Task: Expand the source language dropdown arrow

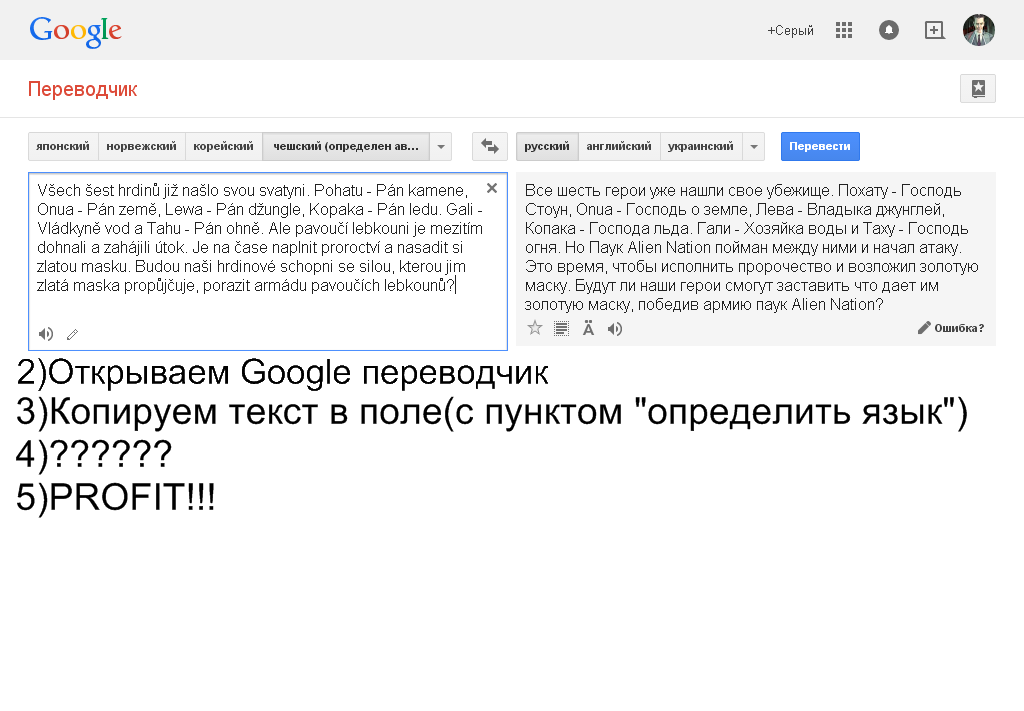Action: 441,146
